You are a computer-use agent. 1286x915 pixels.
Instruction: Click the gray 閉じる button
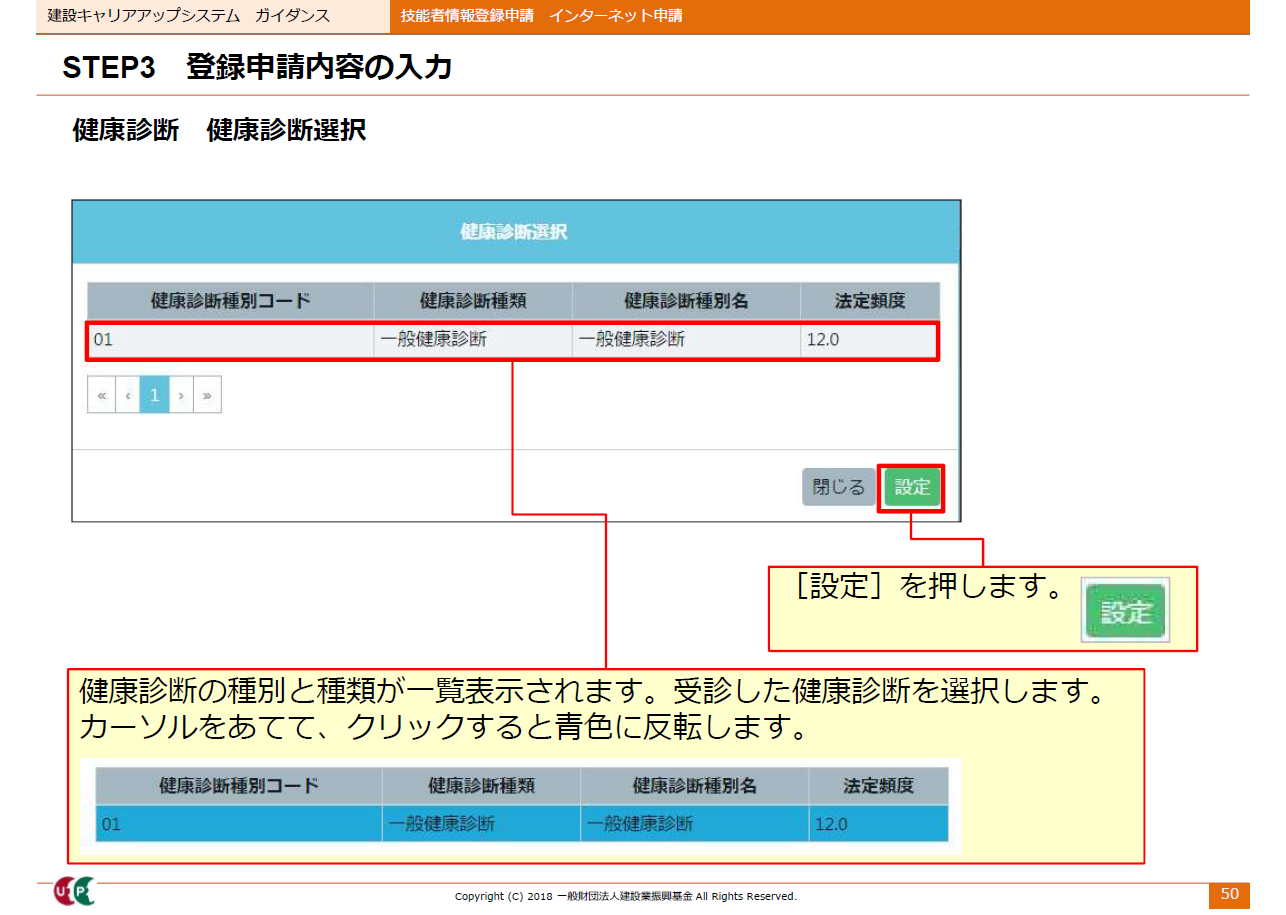click(838, 487)
